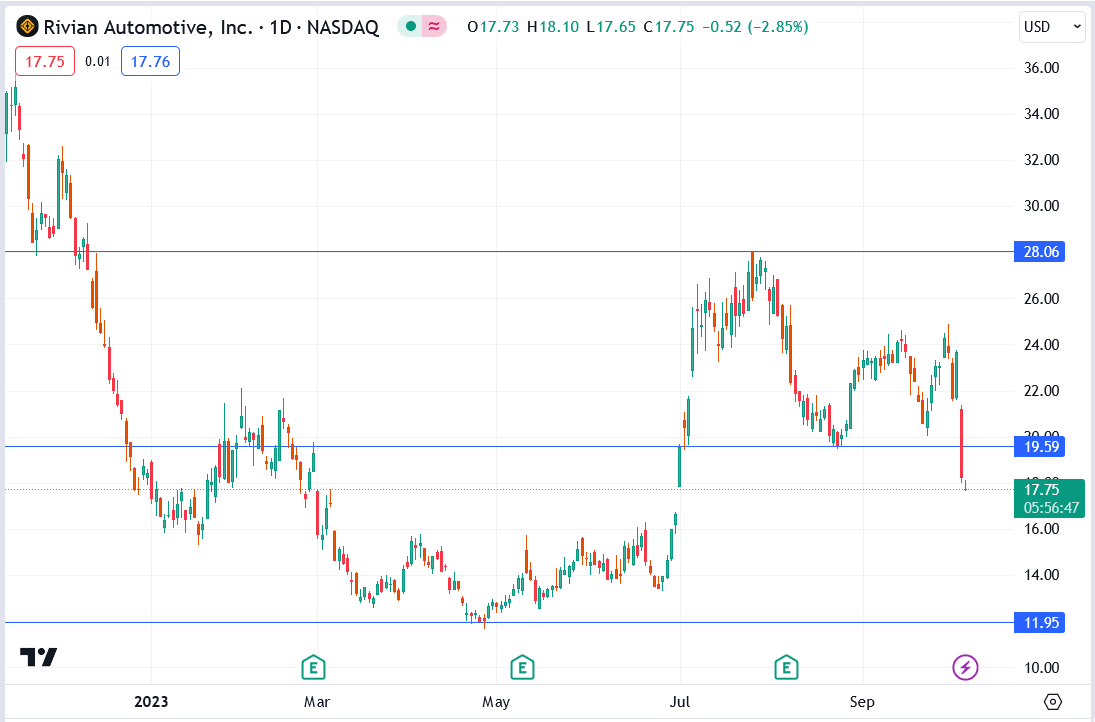Click the 32.00 price scale label

[x=1041, y=160]
